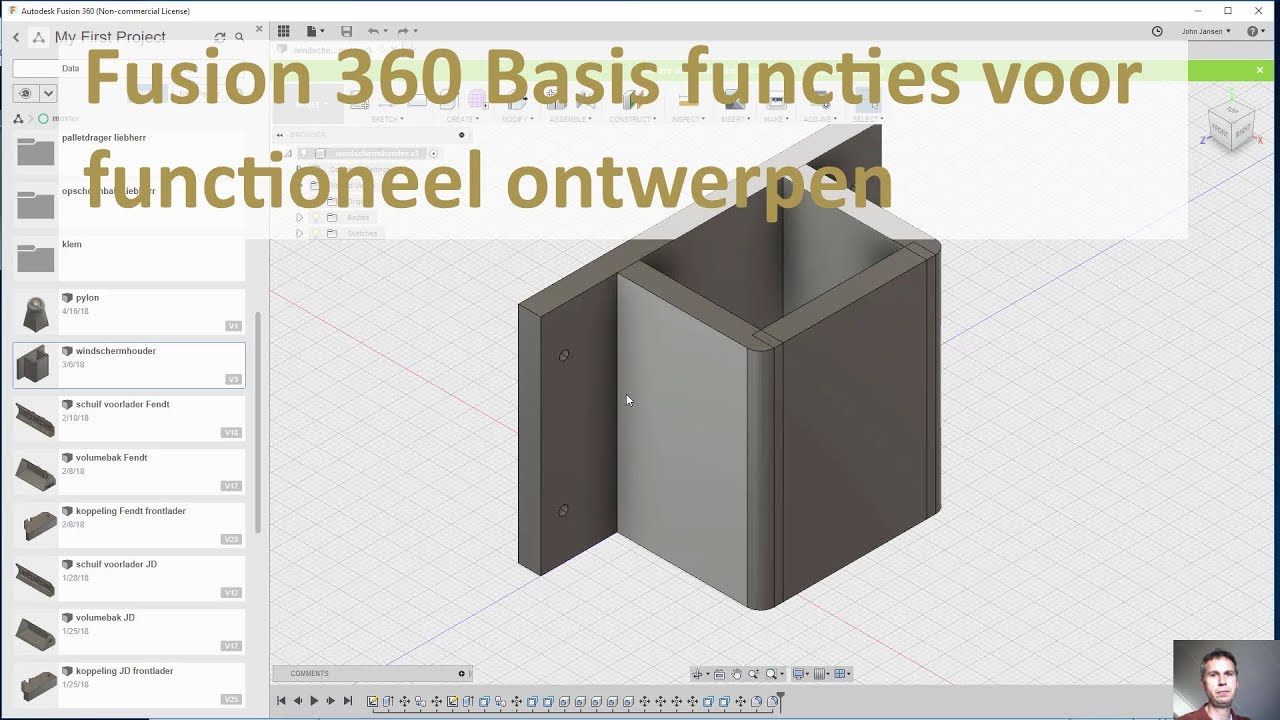Open the Modify toolbar menu
1280x720 pixels.
(516, 119)
